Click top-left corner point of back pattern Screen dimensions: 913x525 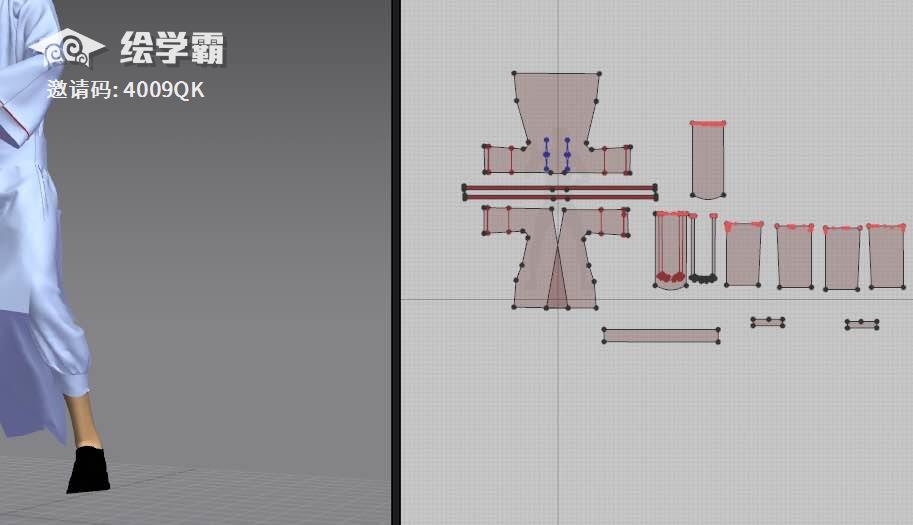[514, 73]
